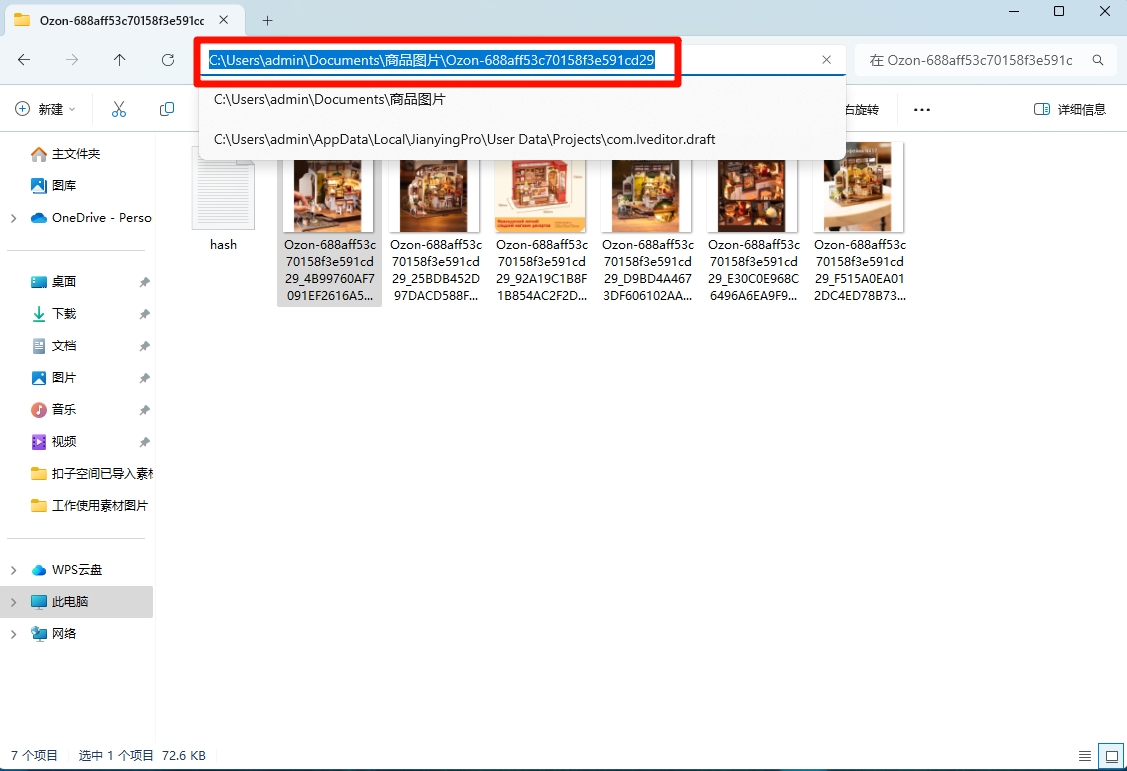The height and width of the screenshot is (771, 1127).
Task: Select the JianyingPro com.lveditor.draft path suggestion
Action: [464, 140]
